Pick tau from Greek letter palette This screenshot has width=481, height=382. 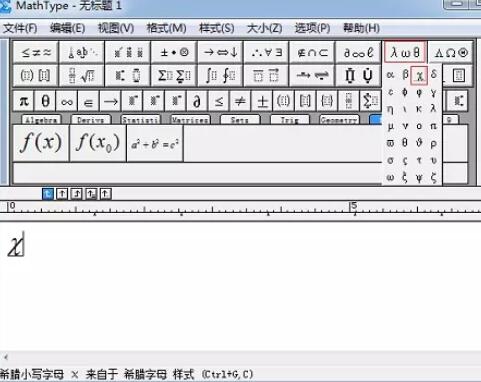coord(419,160)
